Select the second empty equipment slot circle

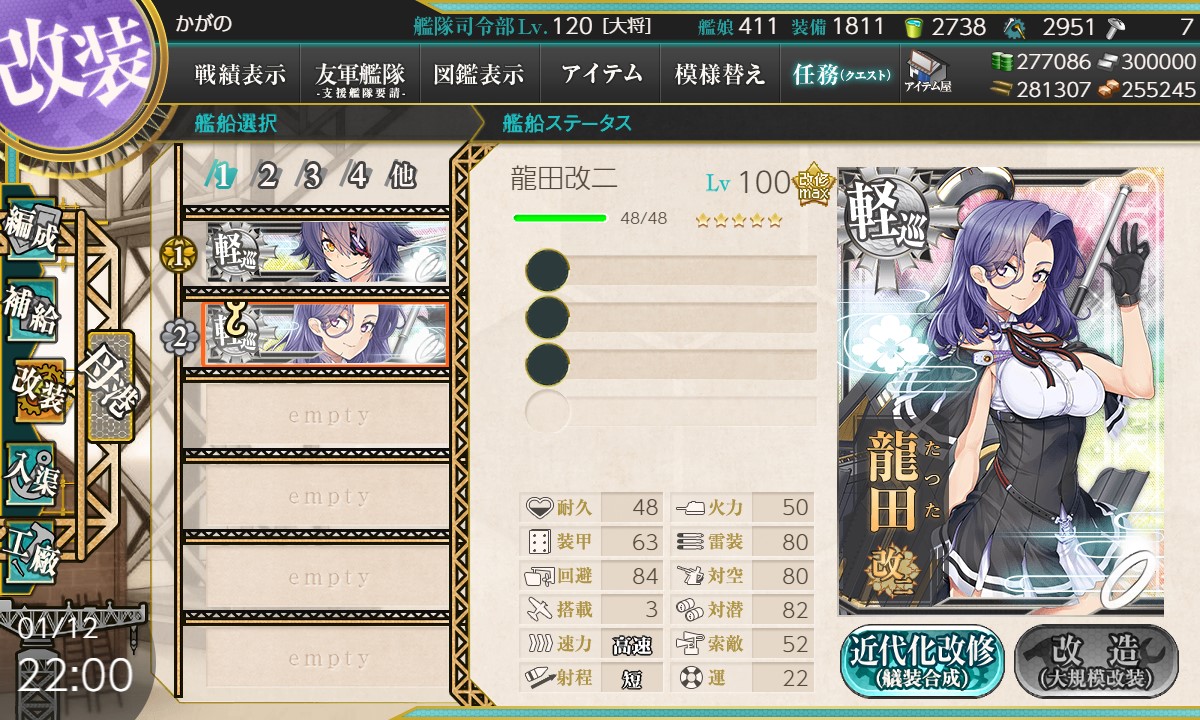[547, 317]
